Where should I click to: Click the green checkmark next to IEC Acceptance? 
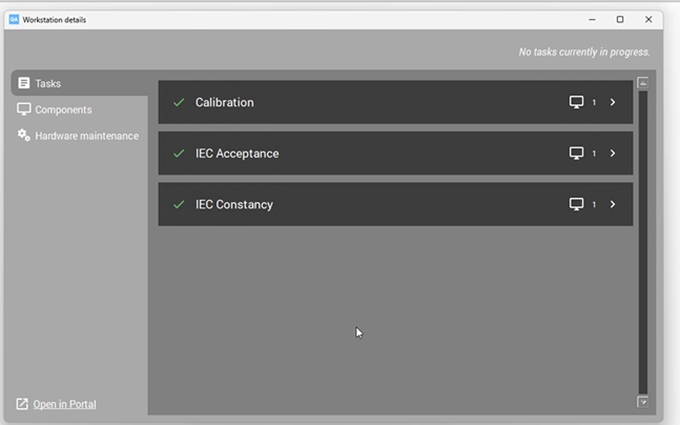tap(179, 153)
